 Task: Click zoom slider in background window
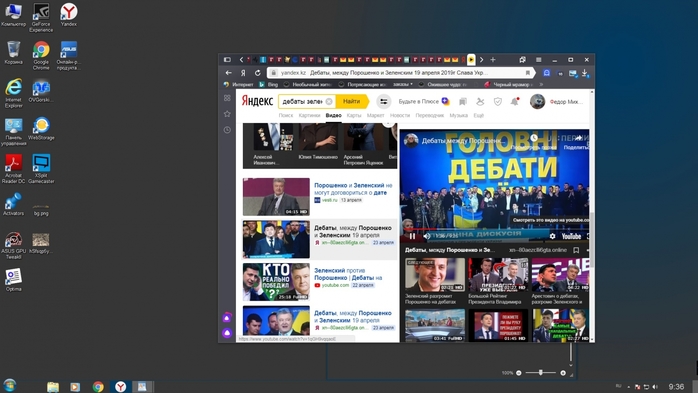(541, 373)
